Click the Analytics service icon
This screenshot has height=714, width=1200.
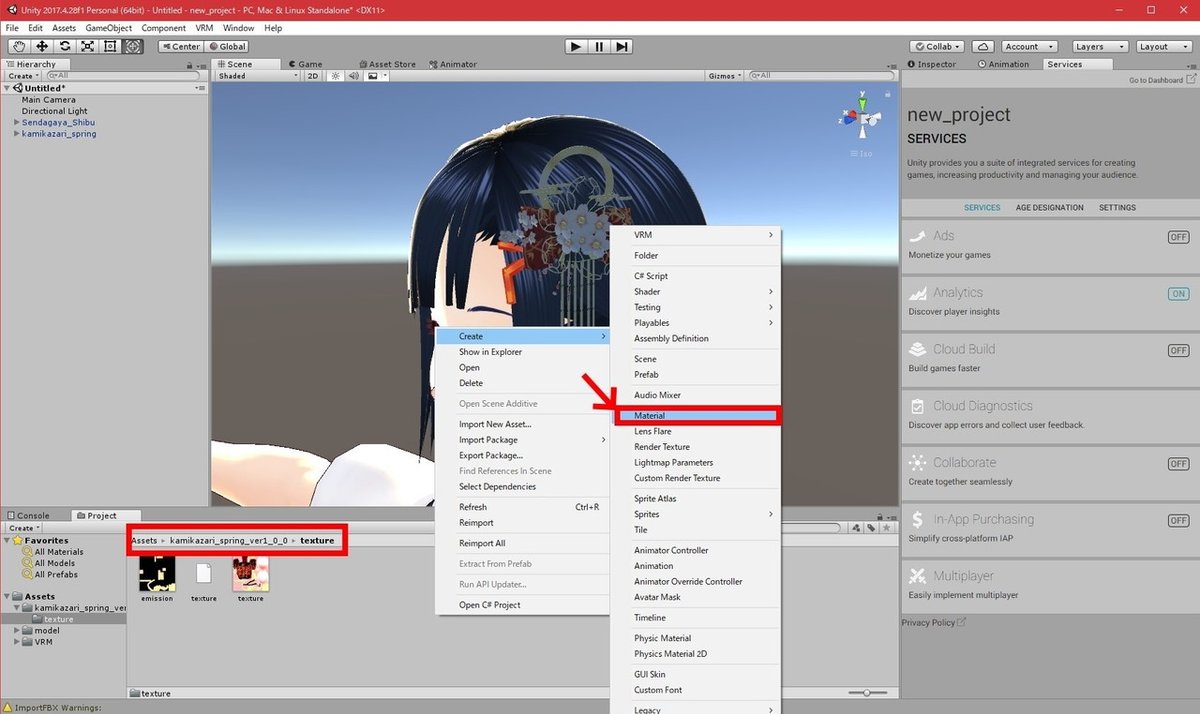(917, 293)
